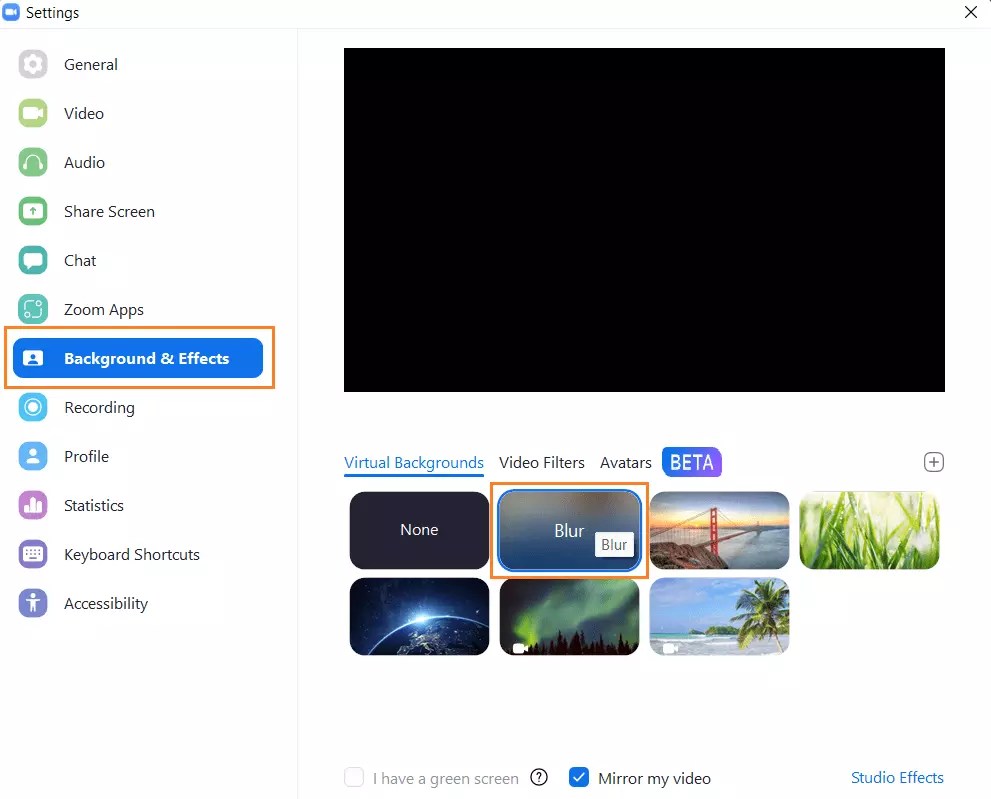The width and height of the screenshot is (991, 799).
Task: Open the Avatars tab
Action: pyautogui.click(x=625, y=463)
